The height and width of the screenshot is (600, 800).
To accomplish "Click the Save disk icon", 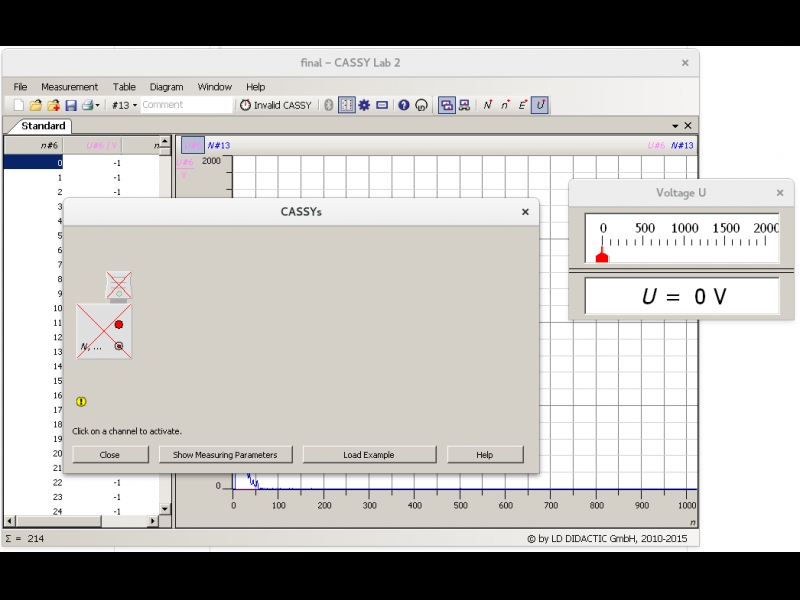I will pos(70,105).
